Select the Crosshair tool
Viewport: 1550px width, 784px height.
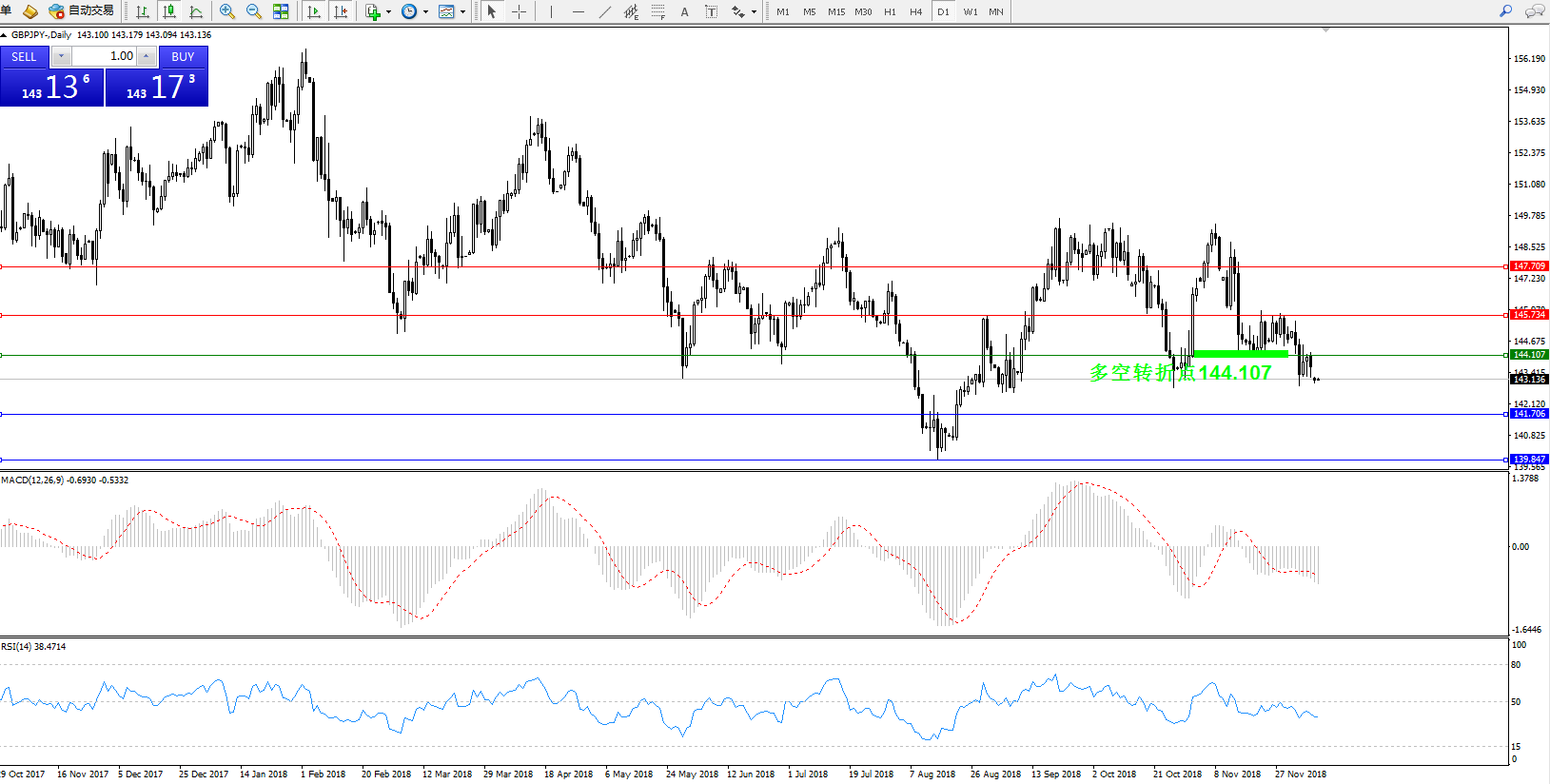(520, 11)
